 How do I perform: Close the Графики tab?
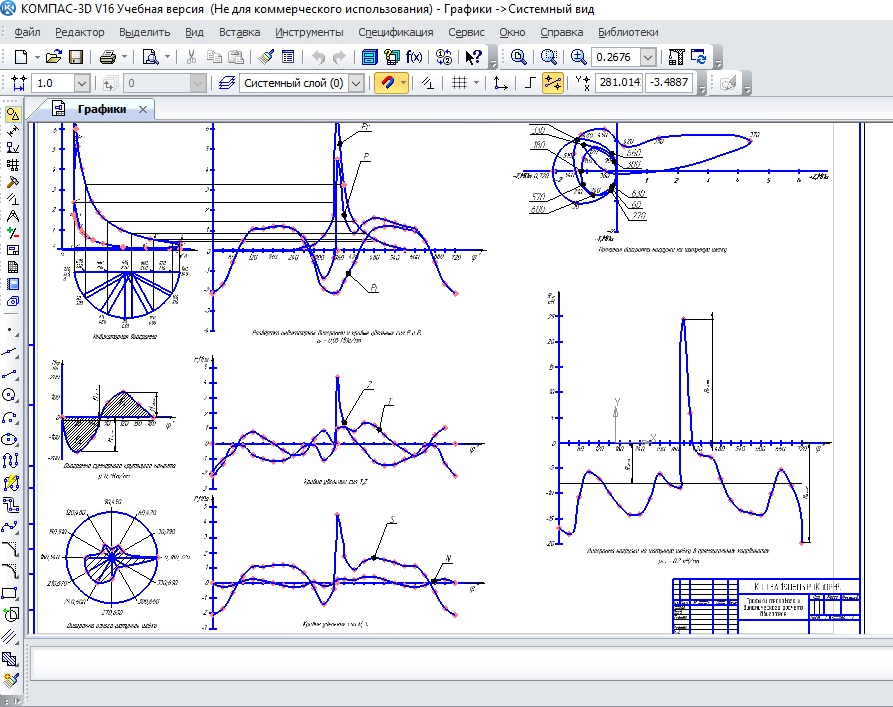(143, 109)
